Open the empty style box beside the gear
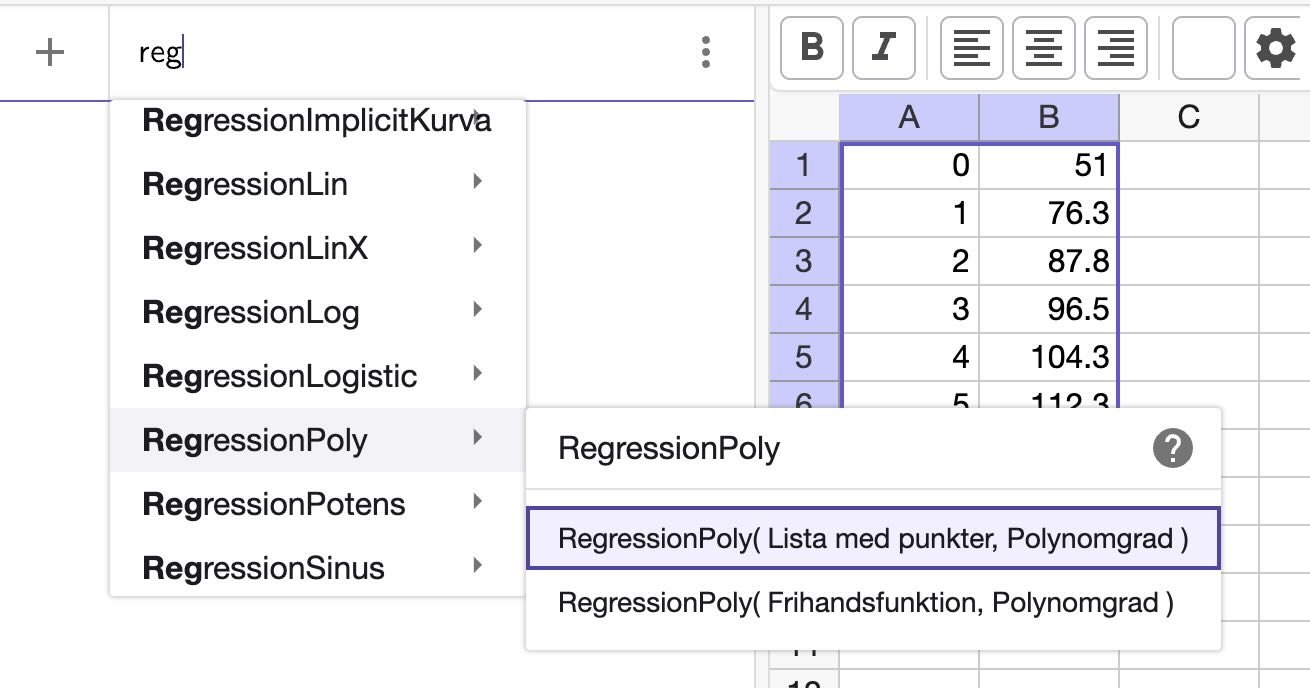 click(x=1203, y=47)
